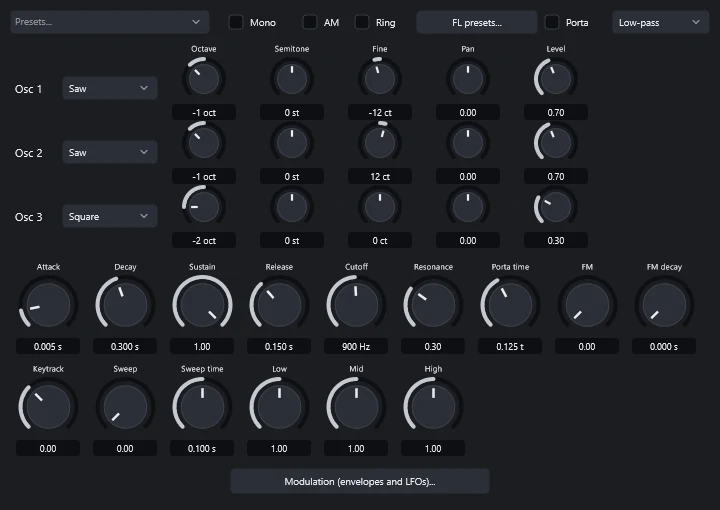720x510 pixels.
Task: Open the Osc 1 Saw waveform dropdown
Action: click(x=110, y=88)
